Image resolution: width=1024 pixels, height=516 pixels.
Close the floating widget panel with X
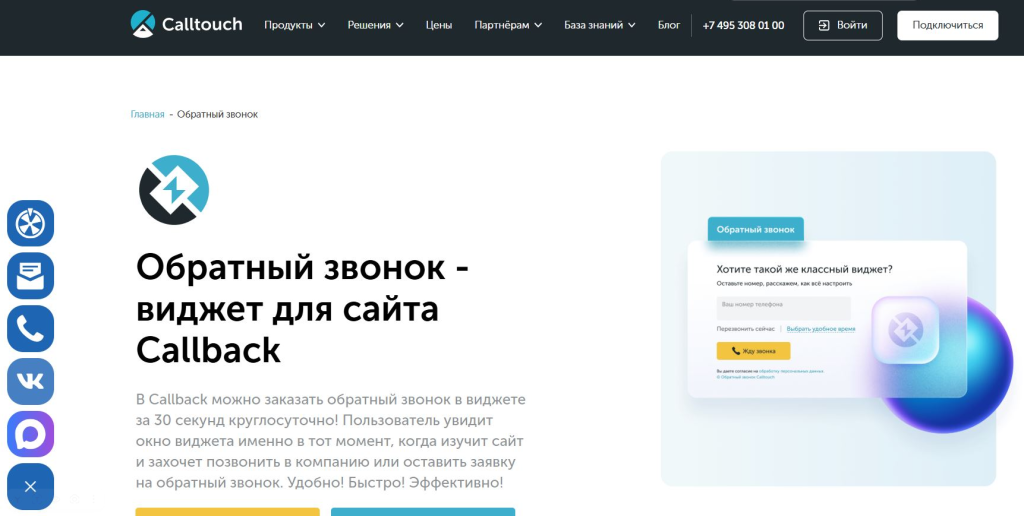[x=31, y=487]
